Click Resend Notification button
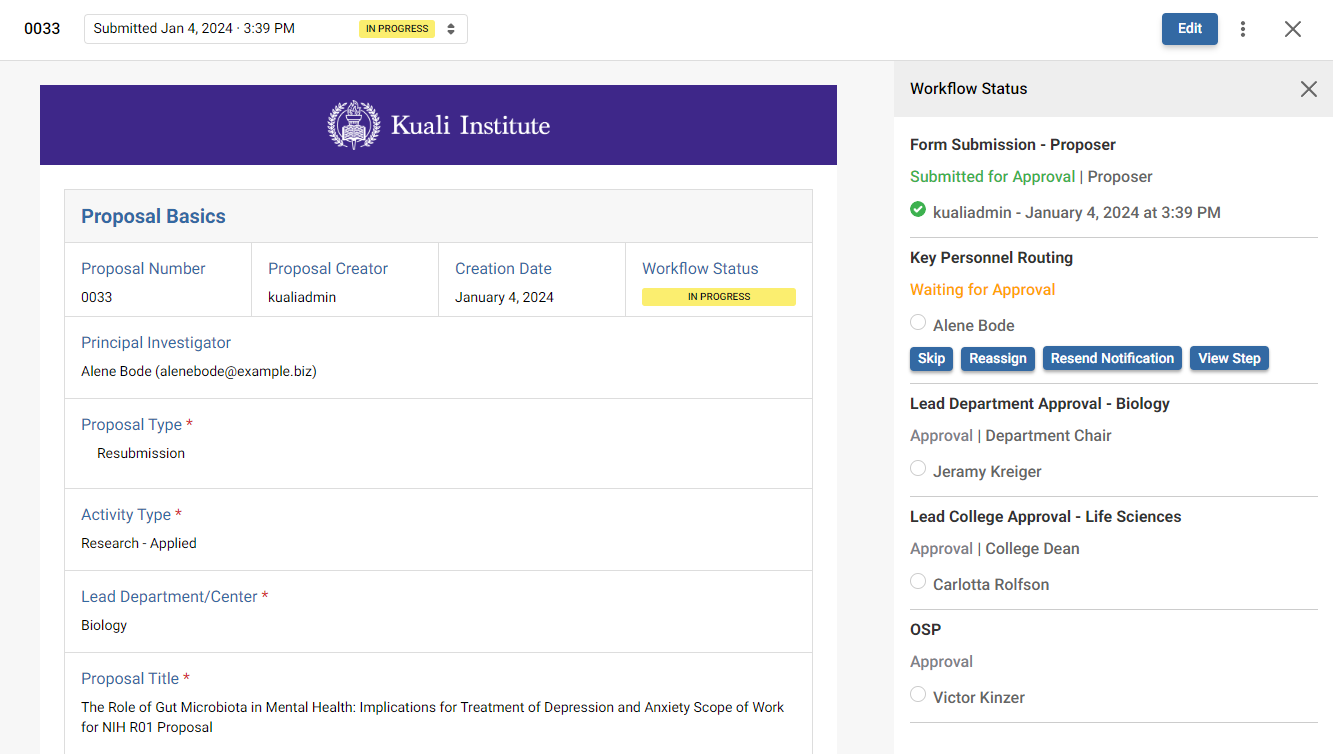The image size is (1333, 754). pos(1112,359)
